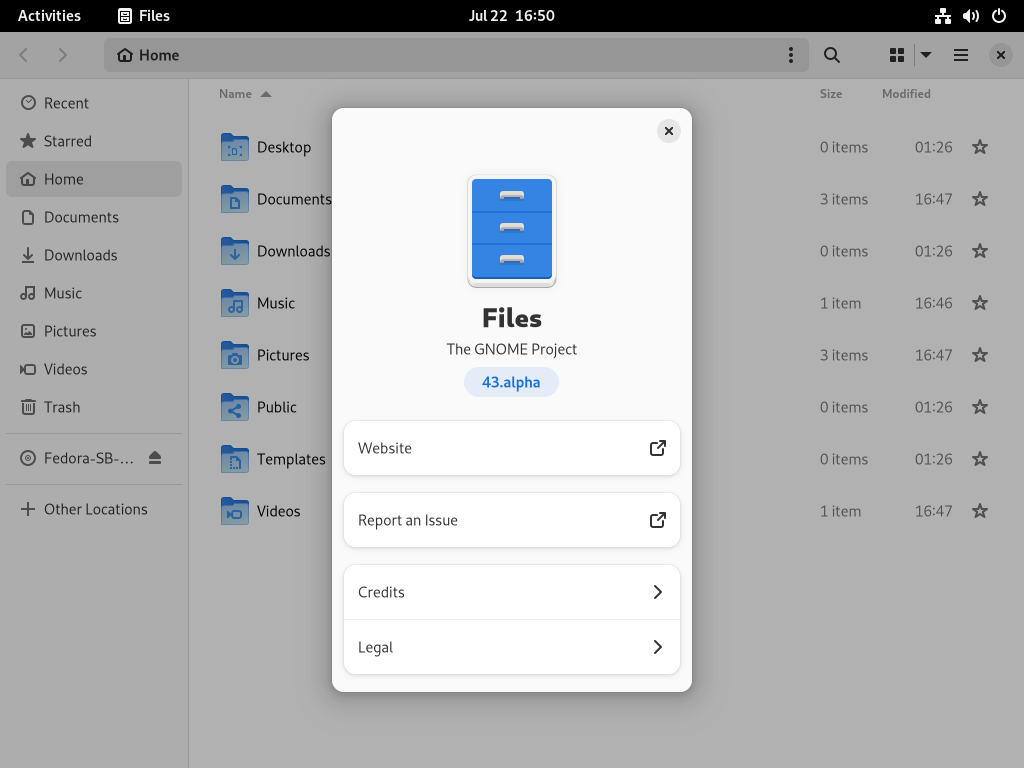
Task: Open Downloads in the sidebar
Action: 94,255
